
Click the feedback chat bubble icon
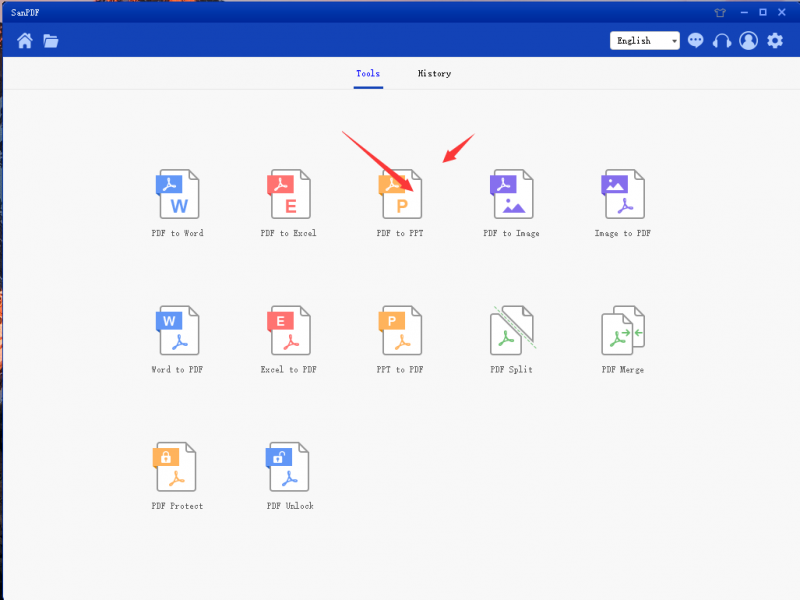(696, 41)
